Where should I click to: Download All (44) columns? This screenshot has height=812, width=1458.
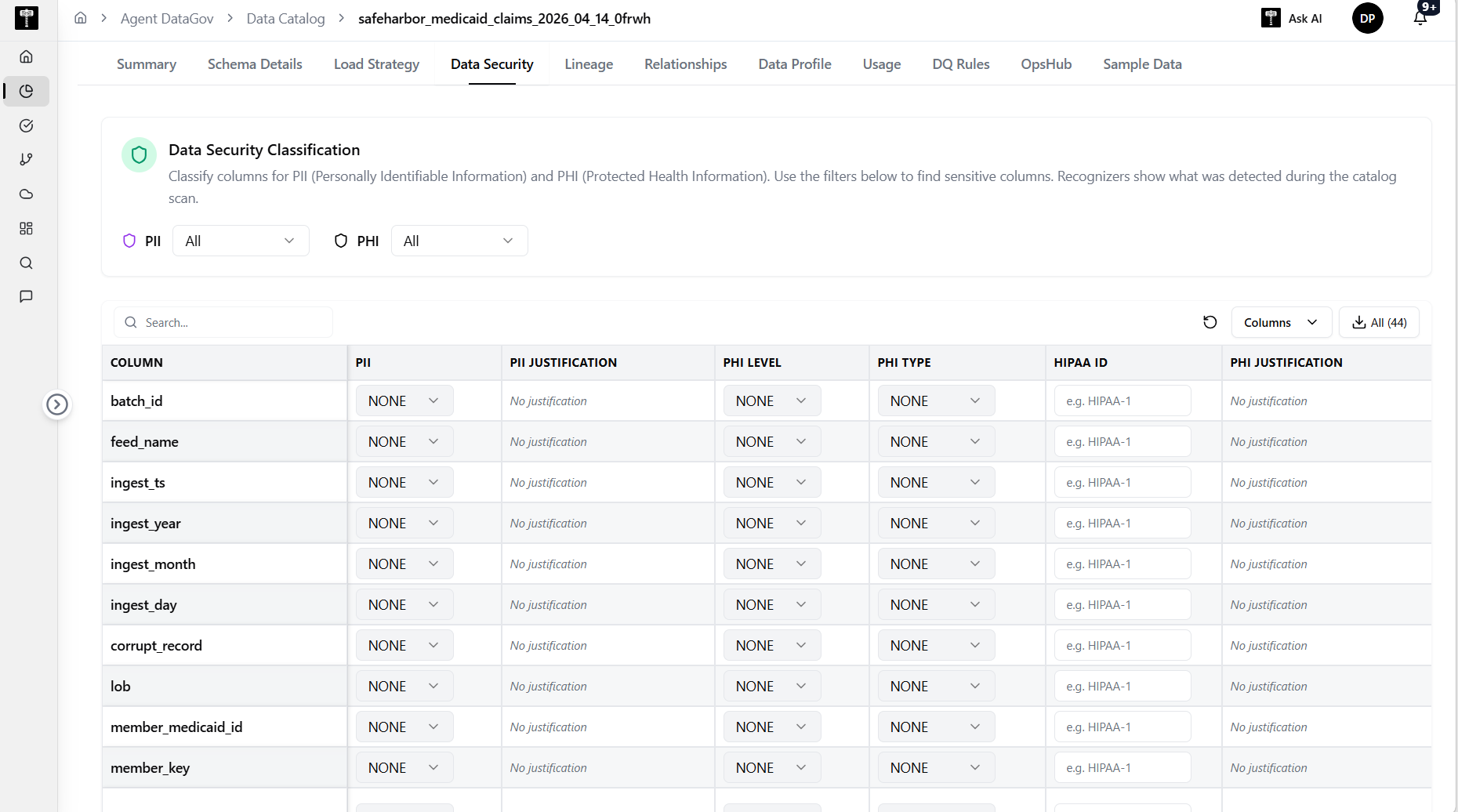point(1379,322)
